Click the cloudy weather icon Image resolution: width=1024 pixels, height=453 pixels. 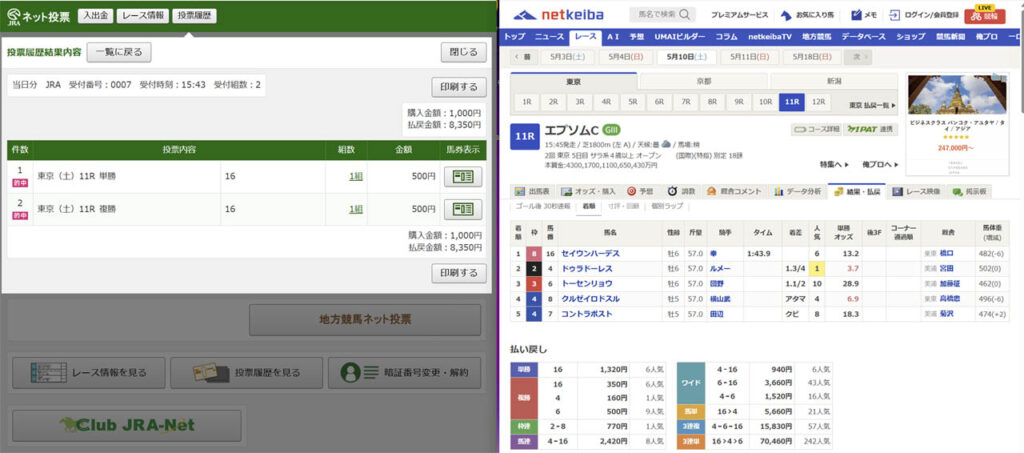coord(665,144)
